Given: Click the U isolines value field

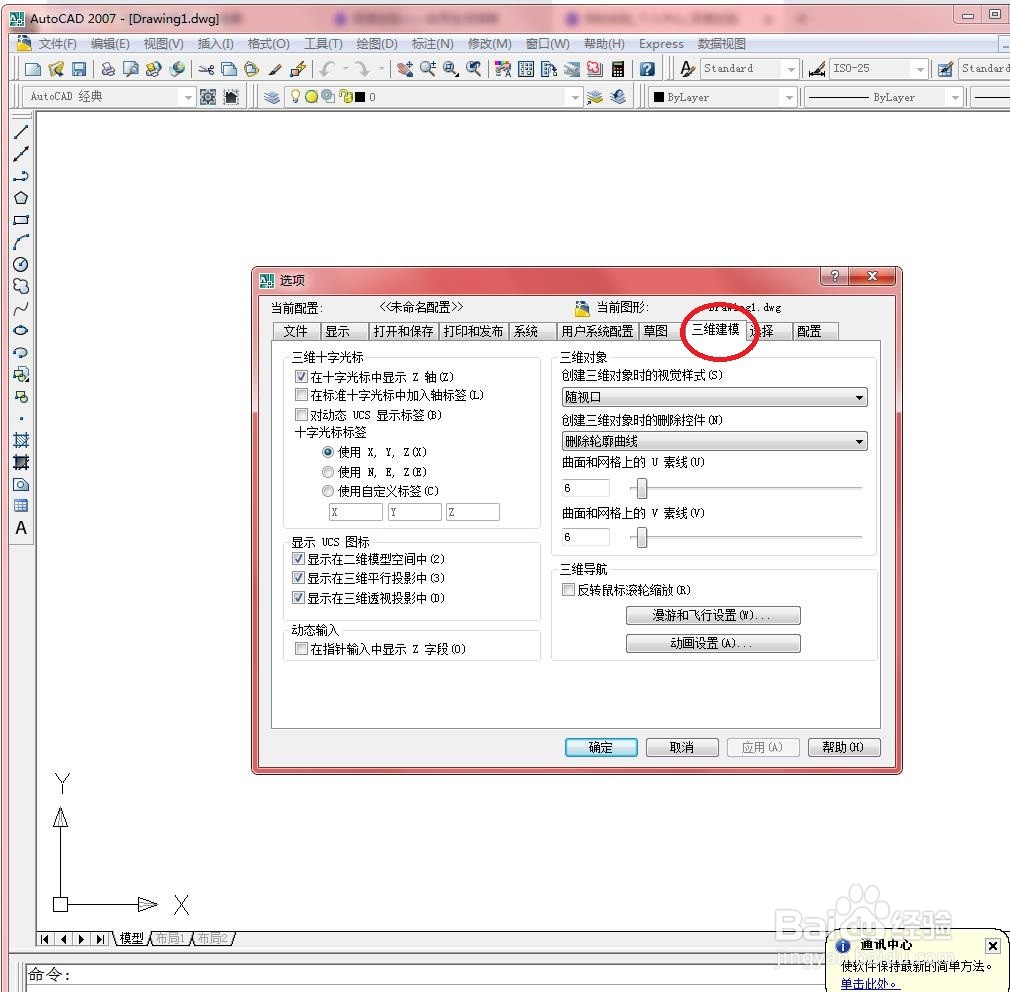Looking at the screenshot, I should click(x=586, y=488).
